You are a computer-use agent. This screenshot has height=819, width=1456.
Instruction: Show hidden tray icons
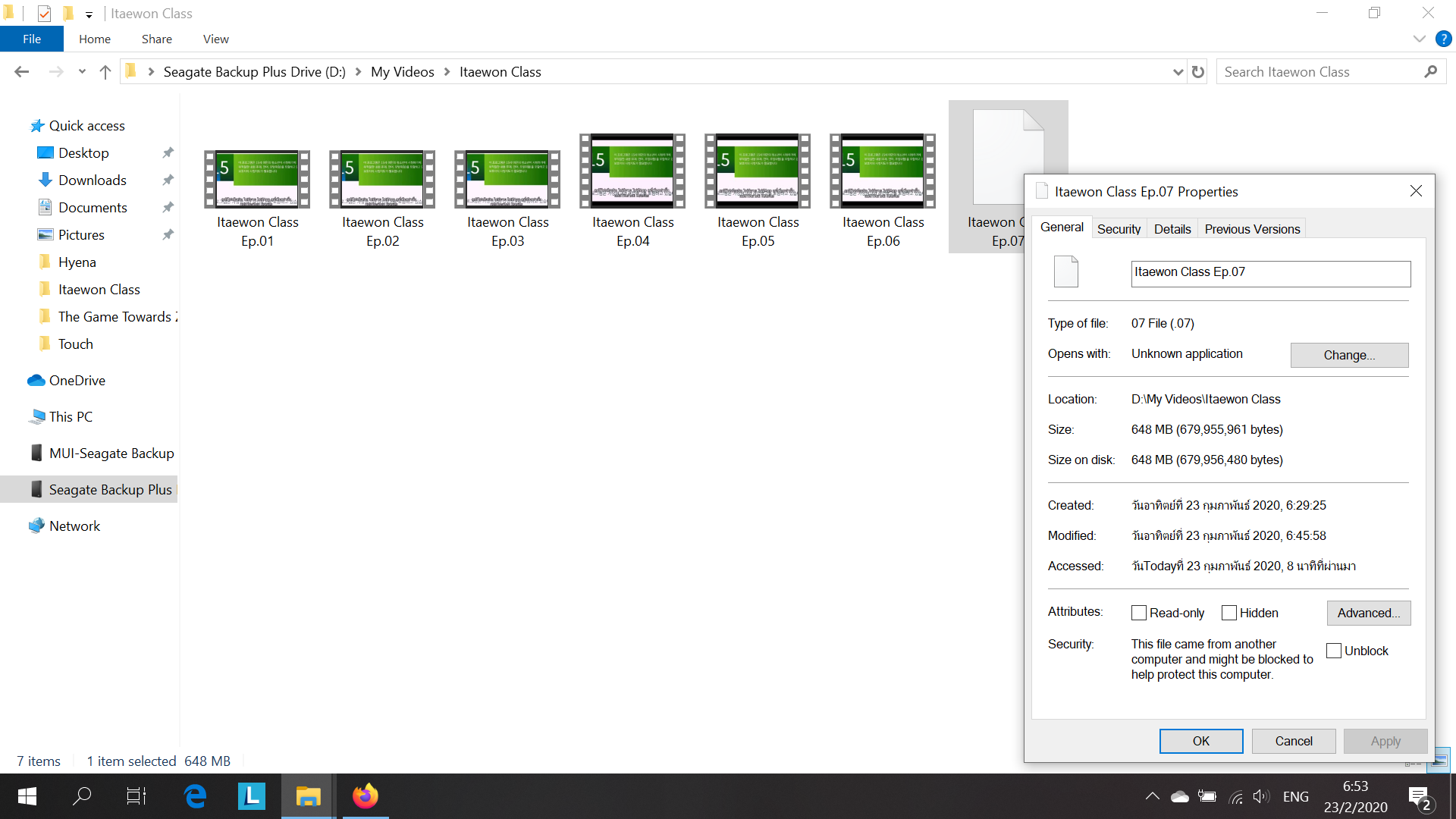[x=1152, y=796]
